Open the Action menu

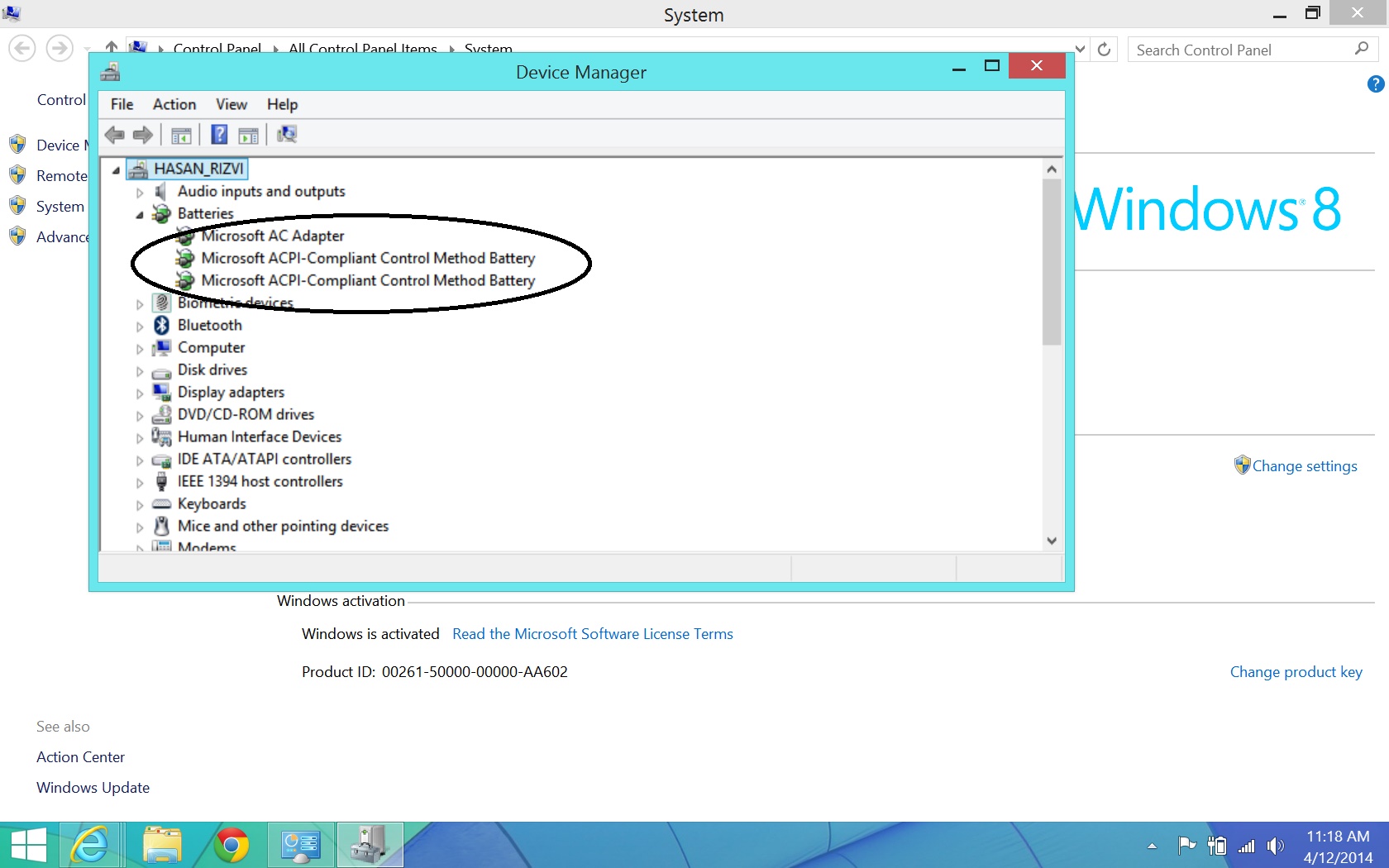(x=174, y=104)
